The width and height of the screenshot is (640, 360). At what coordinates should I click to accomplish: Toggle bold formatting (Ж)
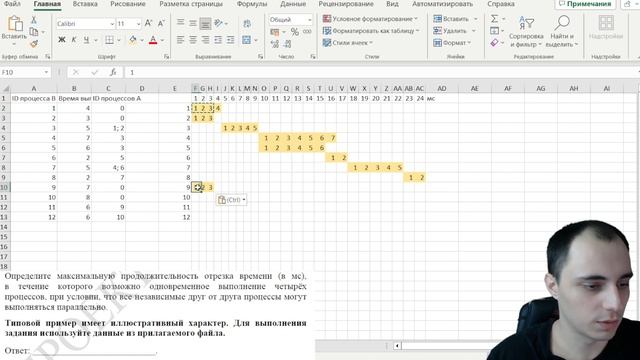62,40
